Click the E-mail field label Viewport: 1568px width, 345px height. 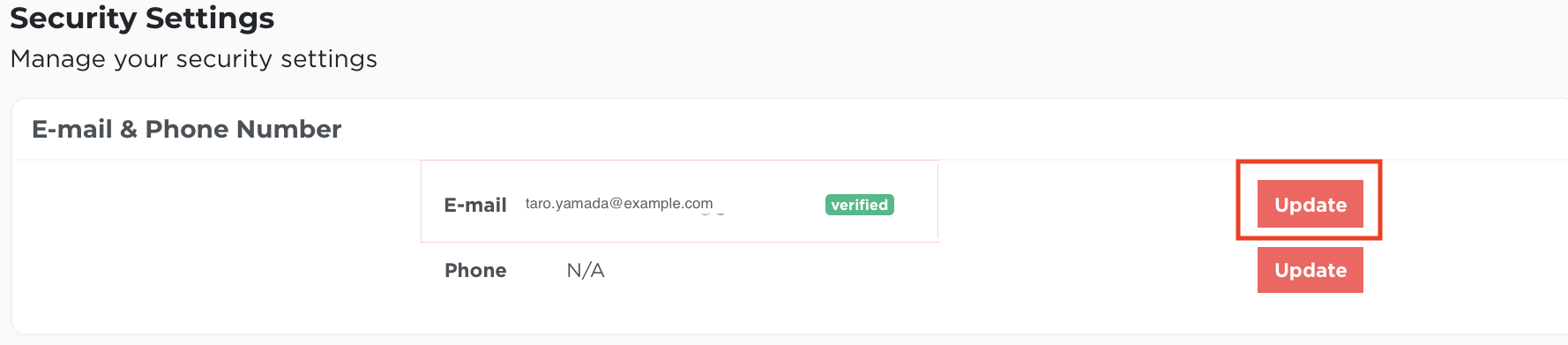475,205
